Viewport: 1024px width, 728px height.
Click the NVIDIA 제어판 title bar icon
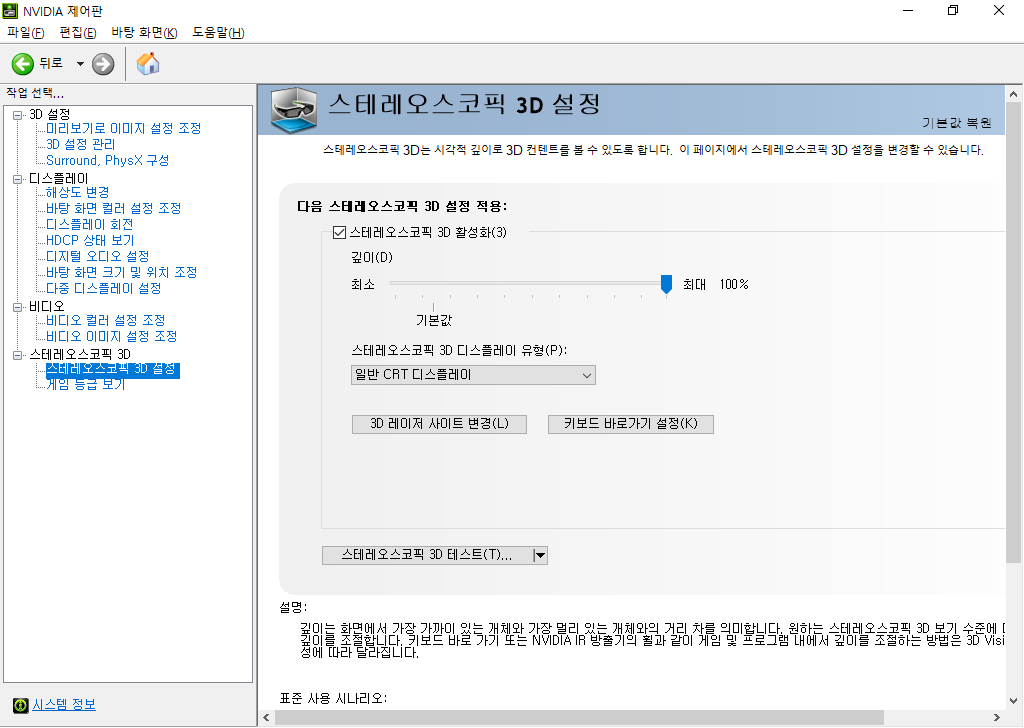10,11
